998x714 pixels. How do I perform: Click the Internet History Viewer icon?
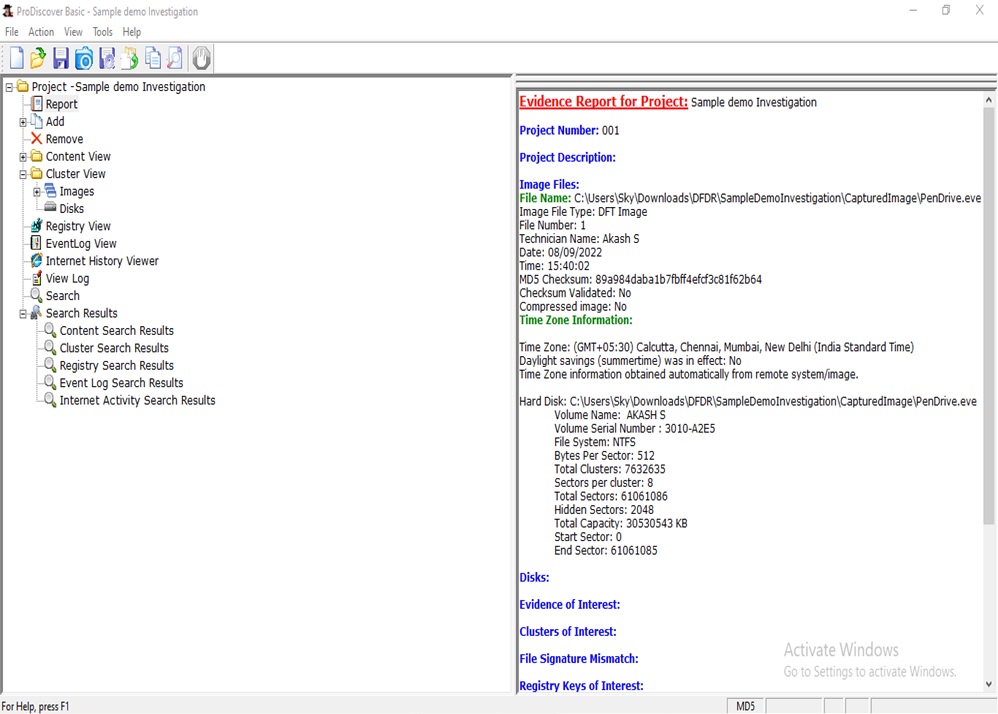tap(36, 261)
